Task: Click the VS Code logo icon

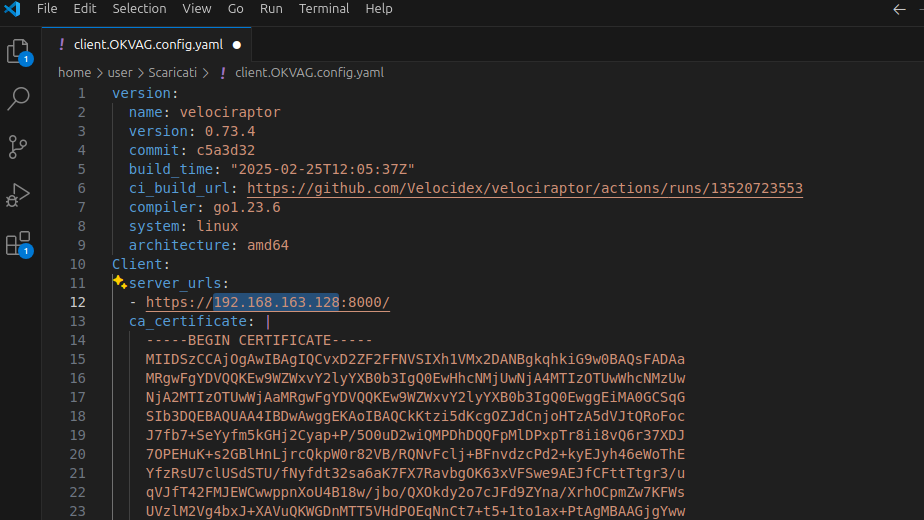Action: point(12,9)
